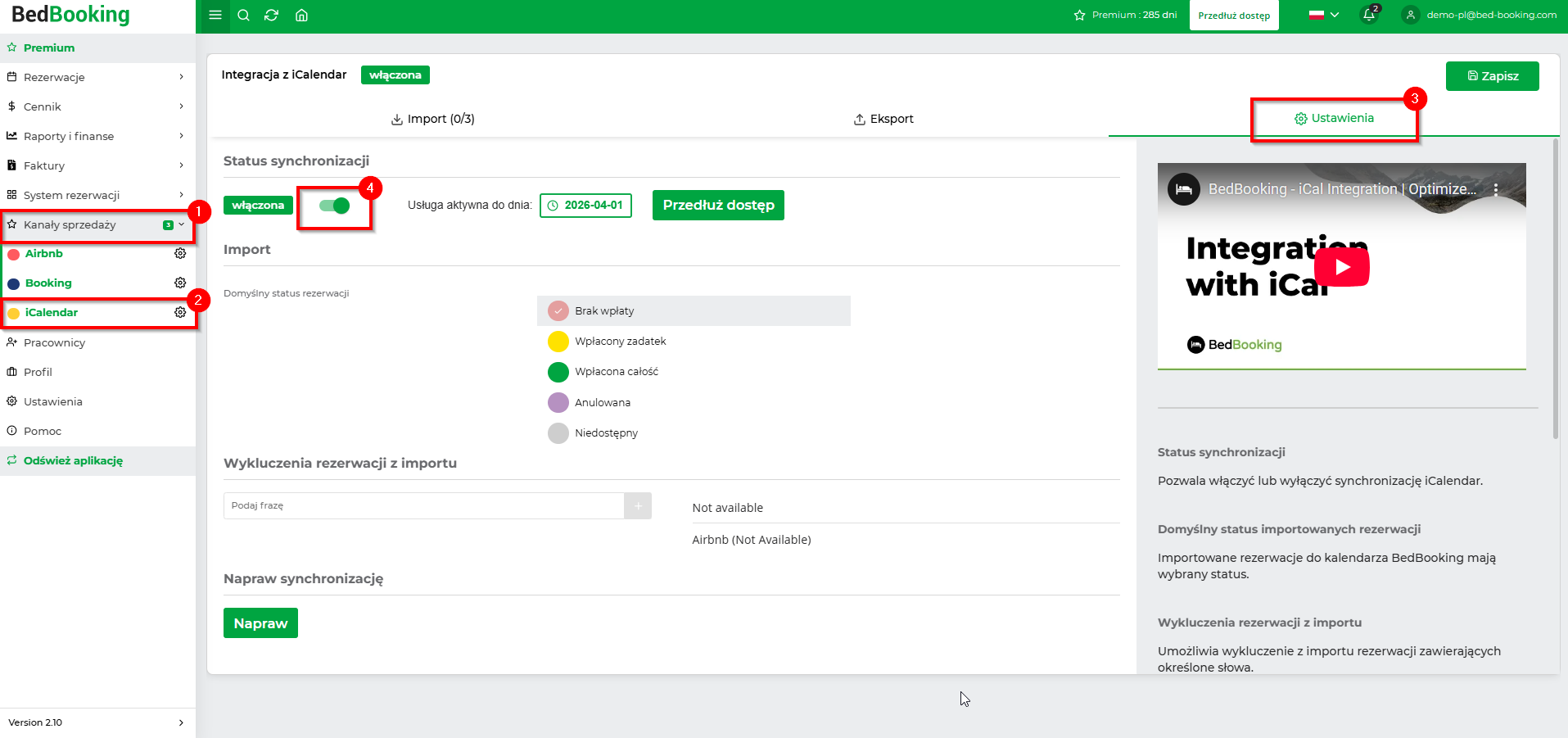Click excluded phrase Not available
This screenshot has width=1568, height=738.
pos(728,508)
